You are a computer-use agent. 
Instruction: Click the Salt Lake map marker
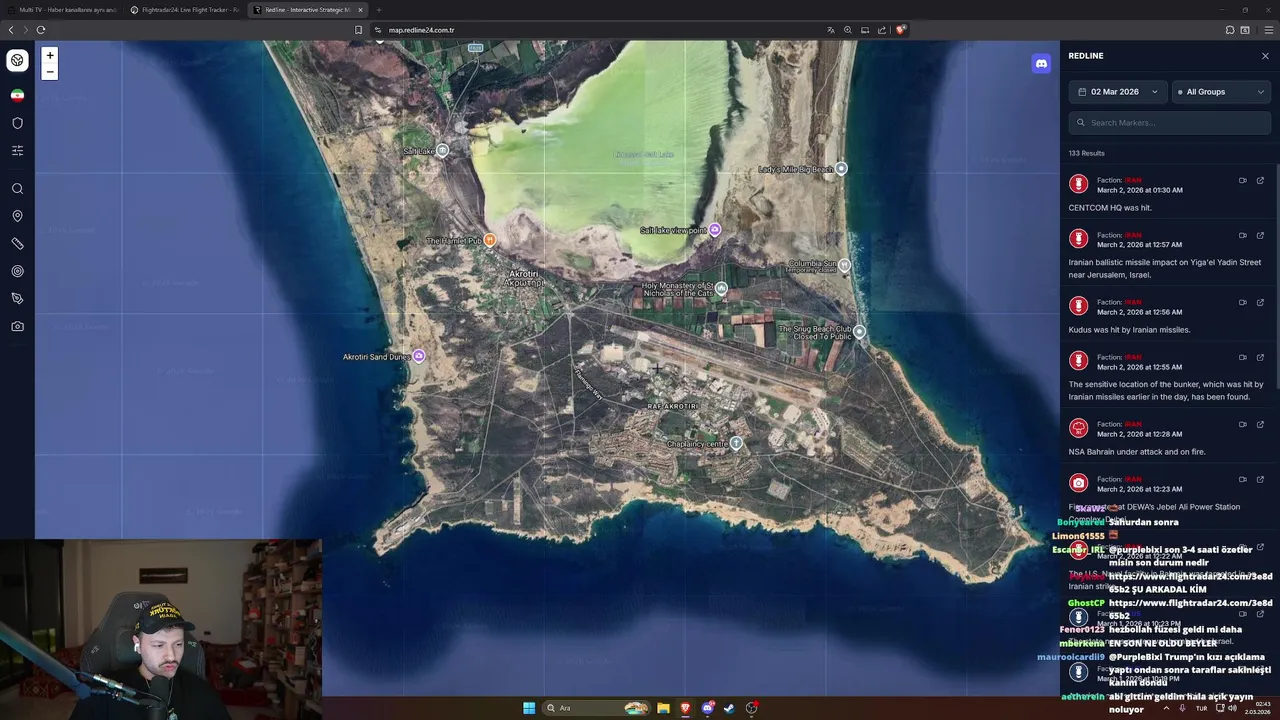click(442, 150)
